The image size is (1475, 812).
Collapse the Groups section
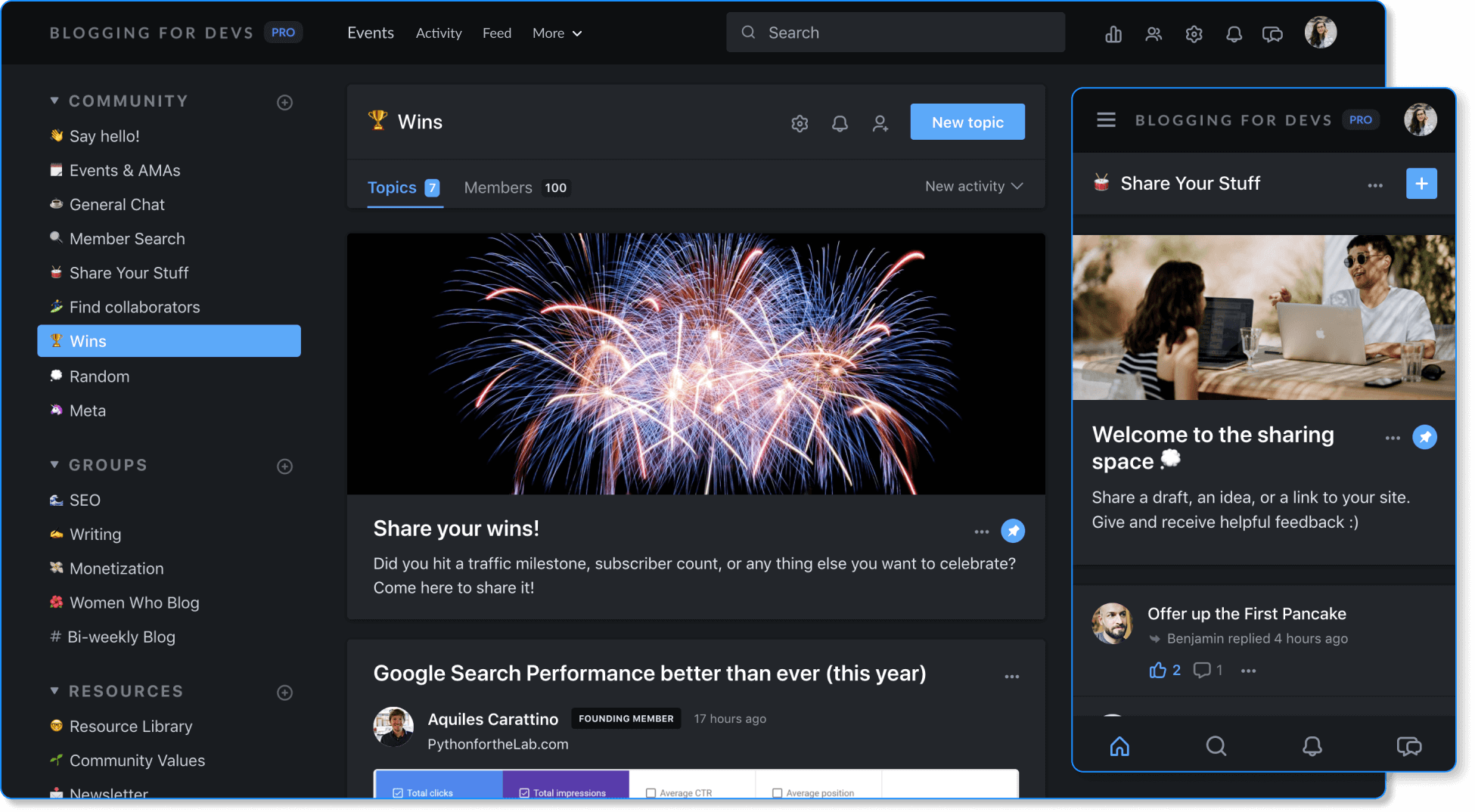(54, 465)
